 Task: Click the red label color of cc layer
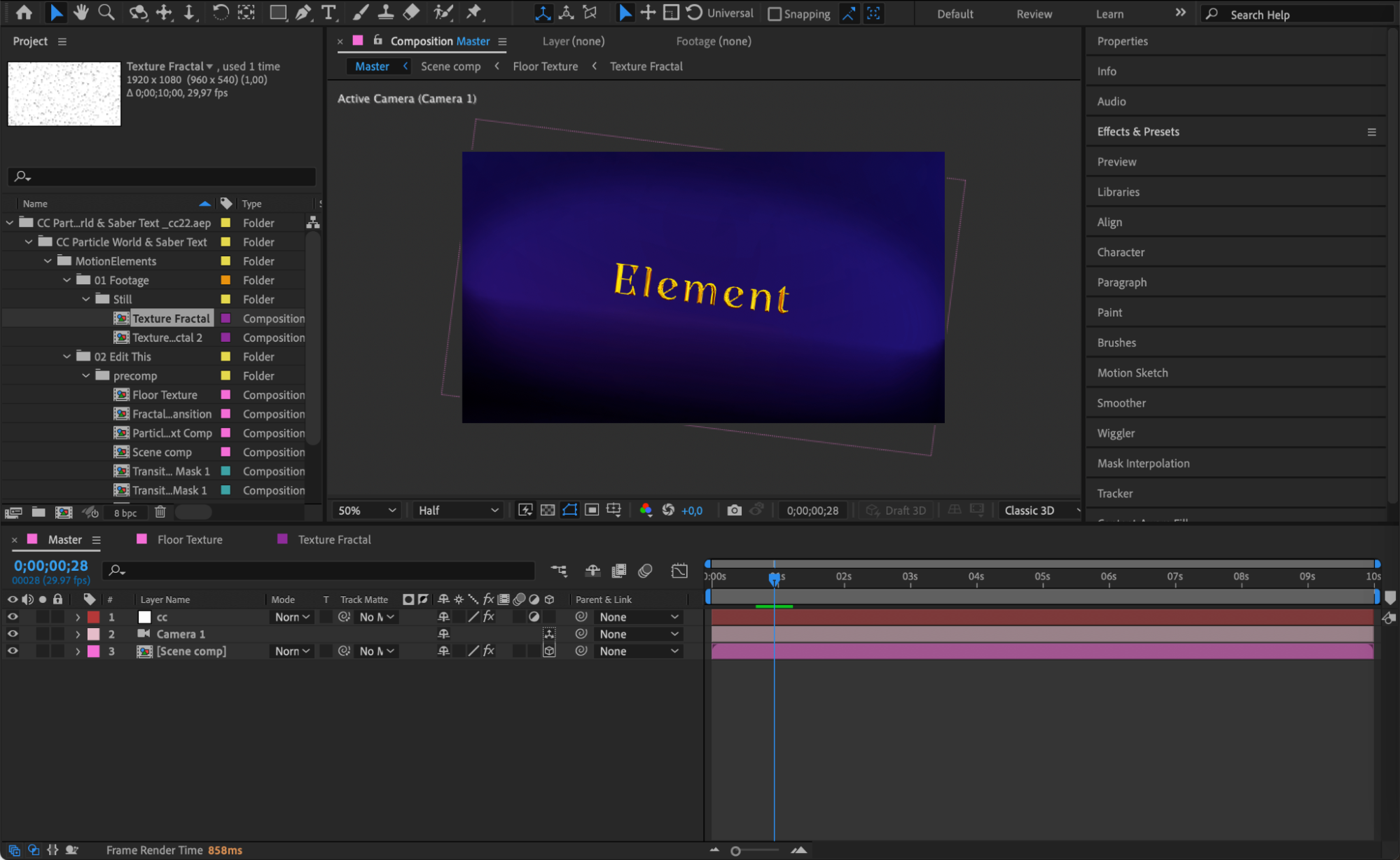pyautogui.click(x=93, y=617)
